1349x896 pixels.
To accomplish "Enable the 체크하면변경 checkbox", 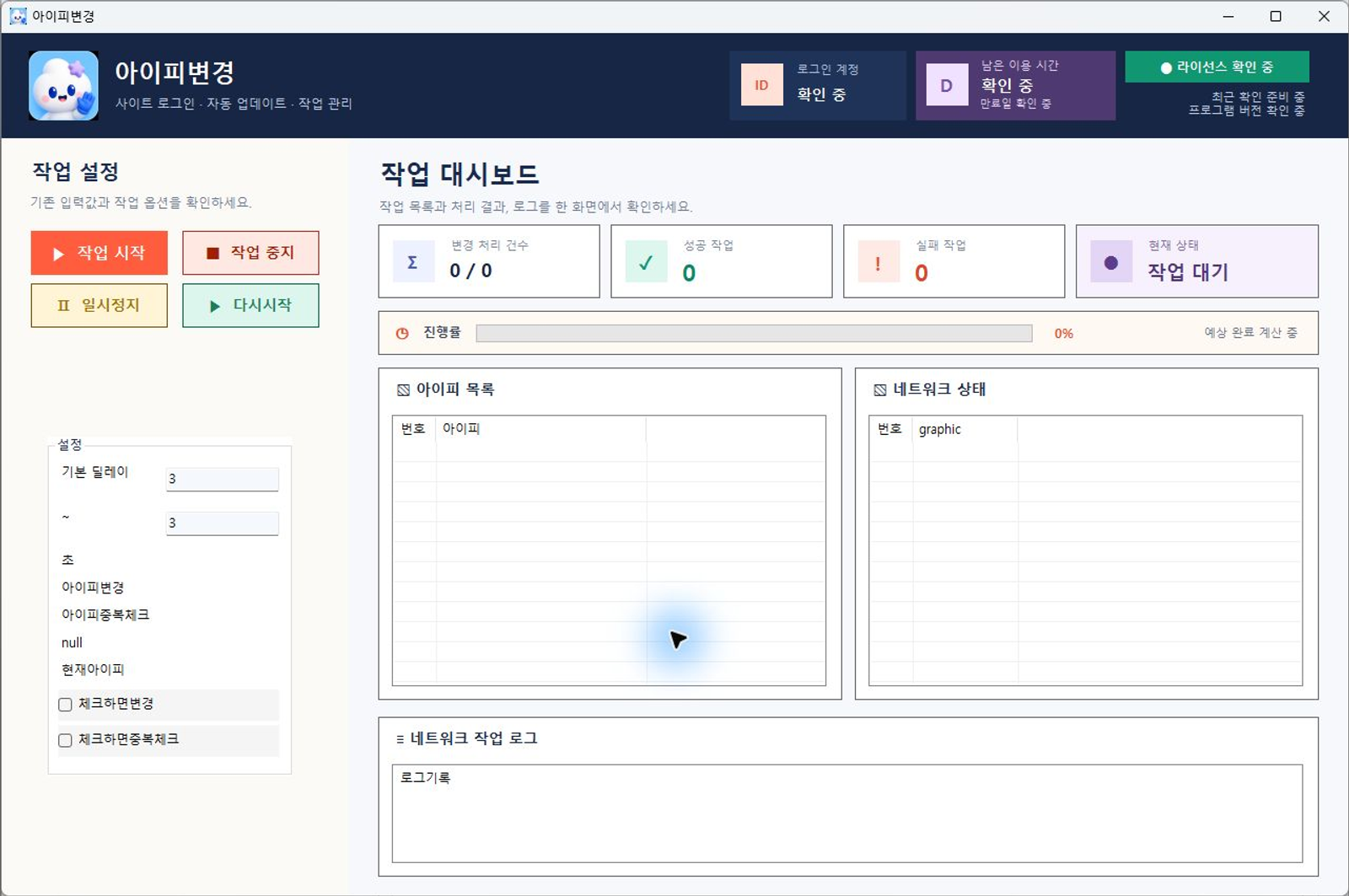I will tap(65, 705).
